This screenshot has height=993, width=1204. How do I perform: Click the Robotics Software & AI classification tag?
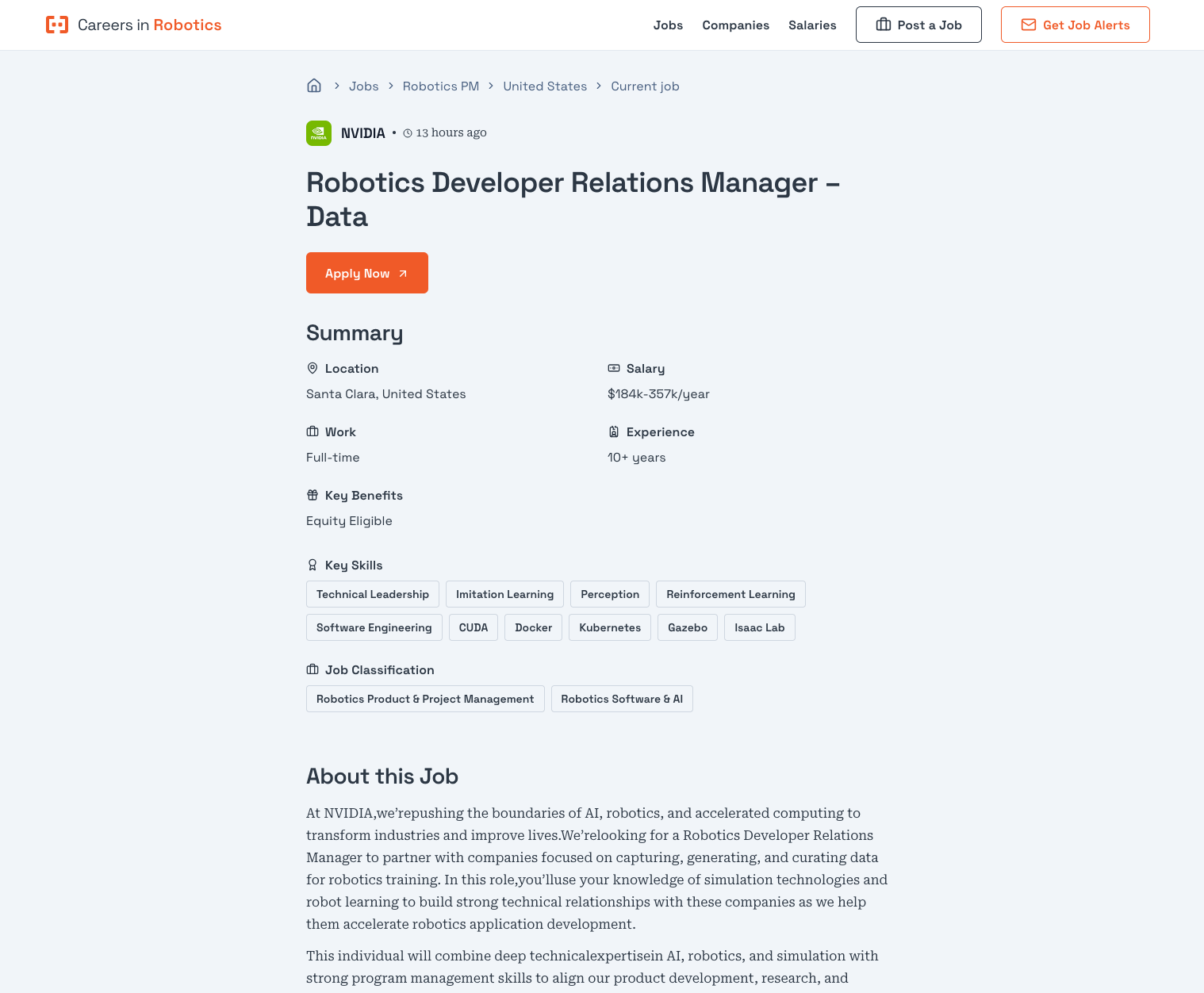[x=622, y=699]
